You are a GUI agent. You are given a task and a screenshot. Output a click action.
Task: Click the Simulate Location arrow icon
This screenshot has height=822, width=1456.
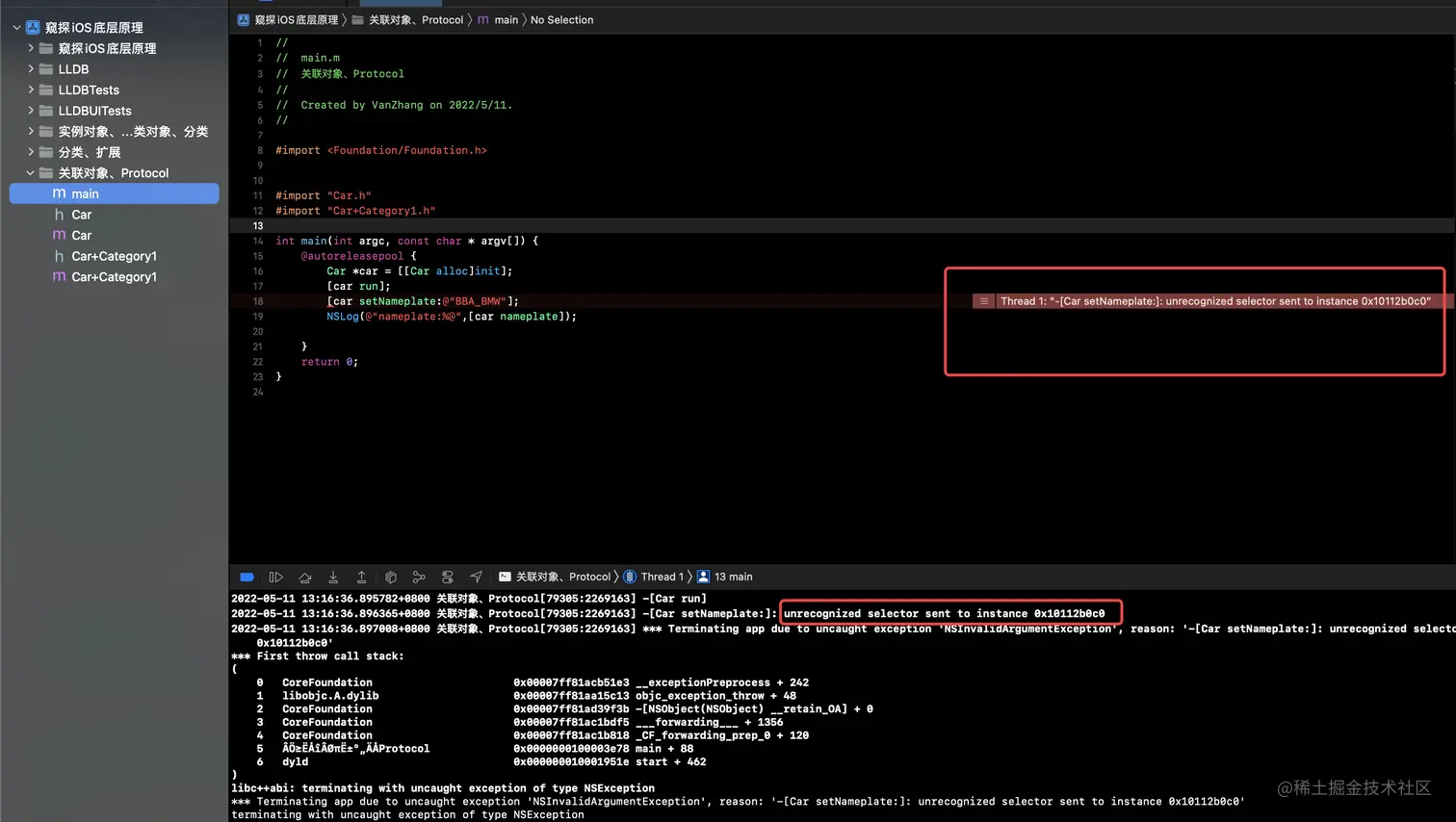[x=476, y=577]
